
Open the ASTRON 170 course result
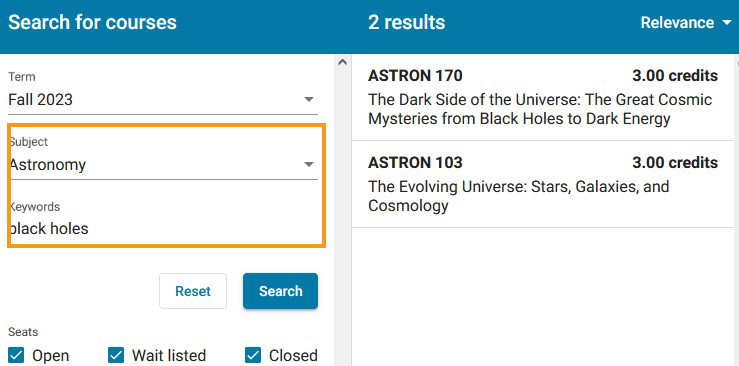[543, 97]
